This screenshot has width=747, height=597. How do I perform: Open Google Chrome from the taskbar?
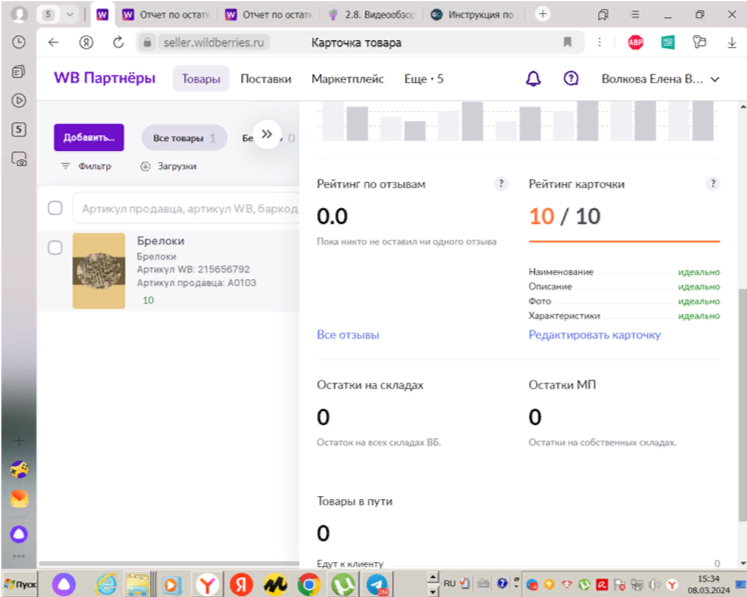[x=309, y=585]
